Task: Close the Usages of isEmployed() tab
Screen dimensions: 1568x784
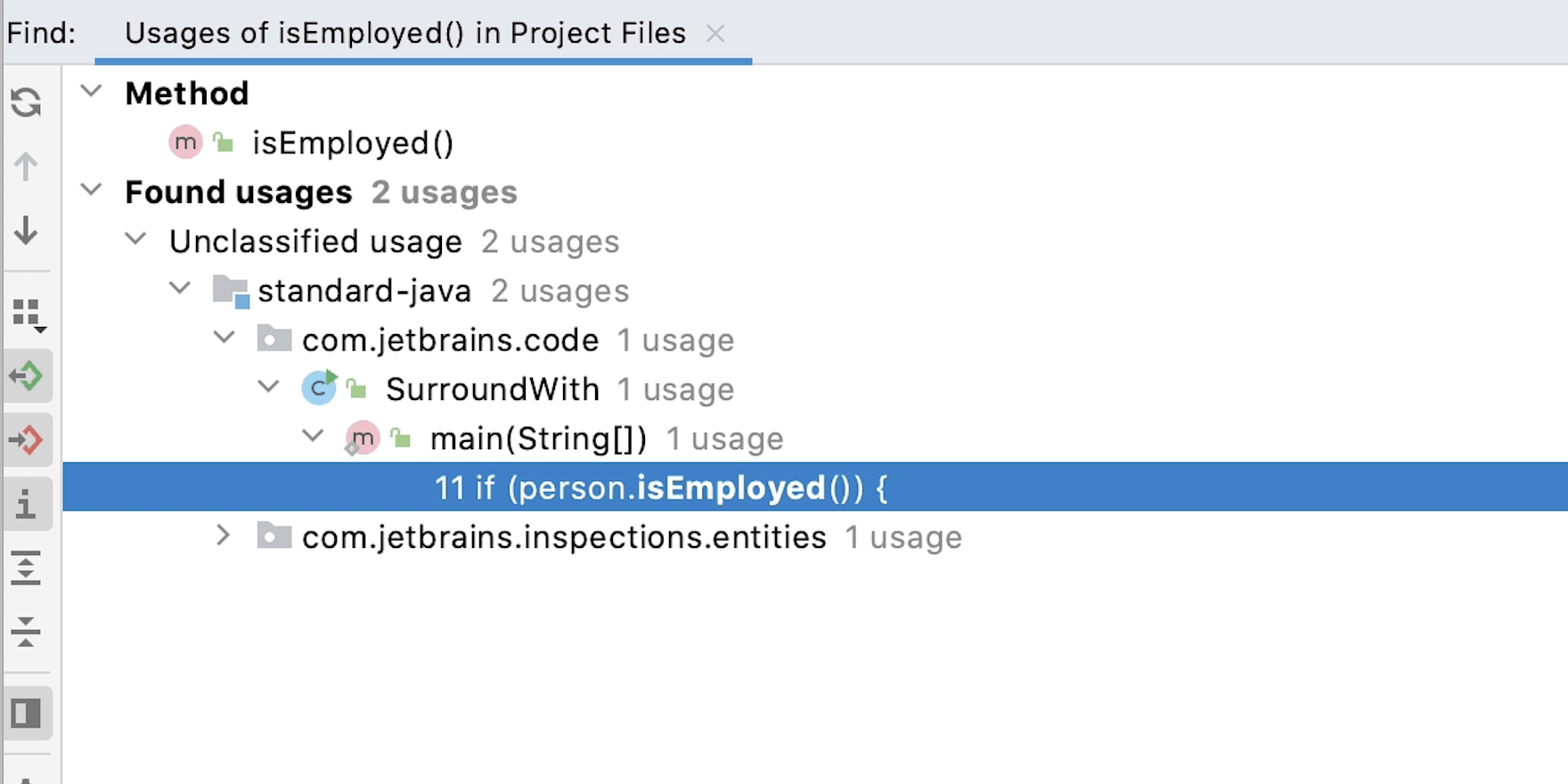Action: (x=715, y=34)
